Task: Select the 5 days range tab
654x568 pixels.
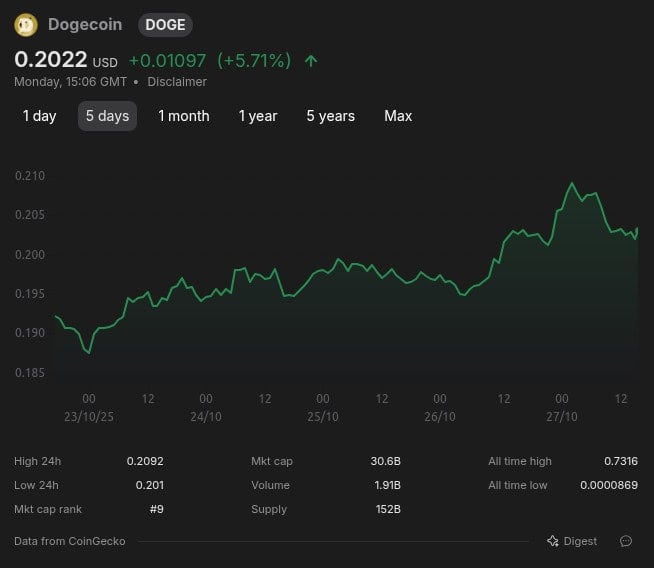Action: [107, 116]
